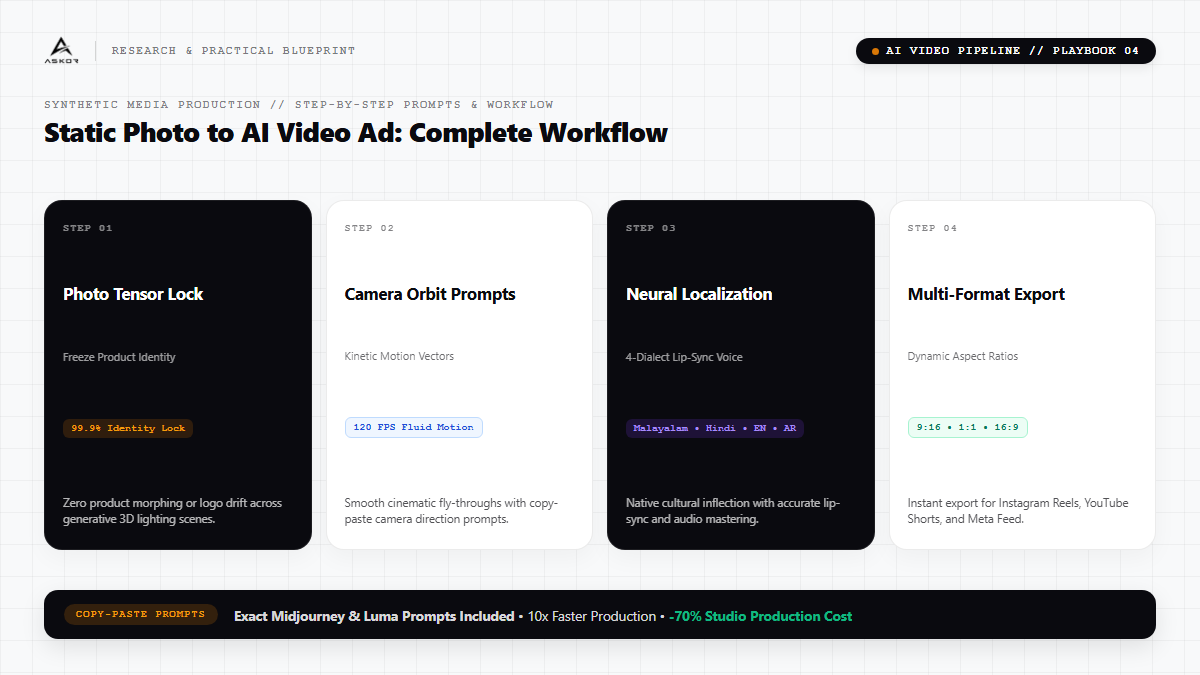
Task: Click the STEP 01 label
Action: point(88,228)
